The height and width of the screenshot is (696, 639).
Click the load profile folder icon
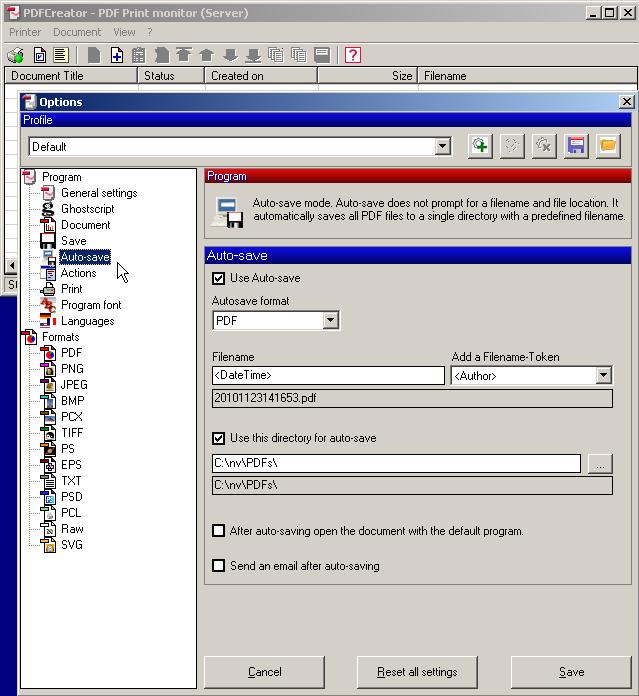608,146
